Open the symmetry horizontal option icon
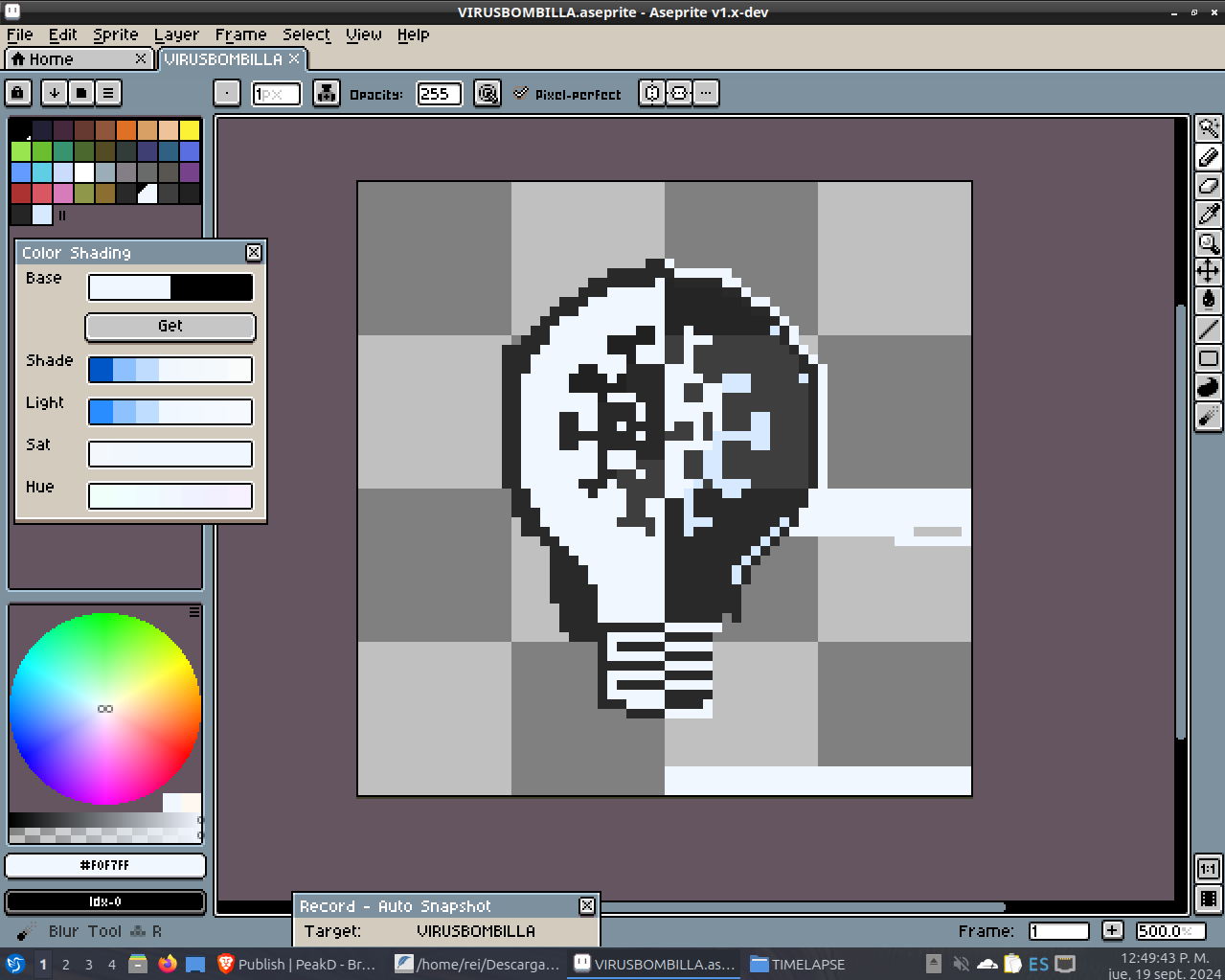Image resolution: width=1225 pixels, height=980 pixels. point(652,93)
